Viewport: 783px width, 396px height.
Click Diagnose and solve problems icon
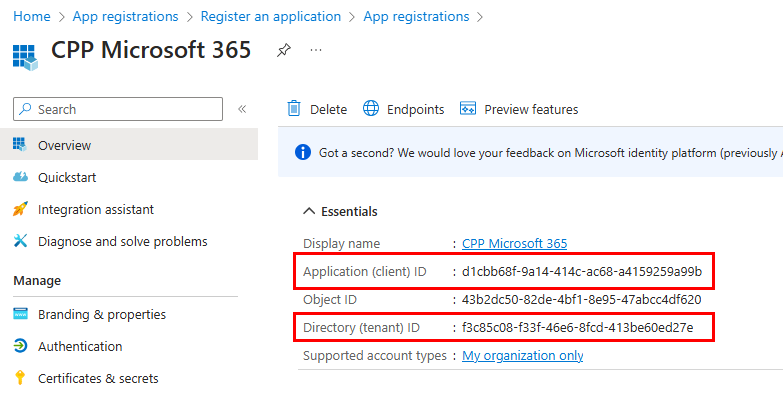[20, 241]
